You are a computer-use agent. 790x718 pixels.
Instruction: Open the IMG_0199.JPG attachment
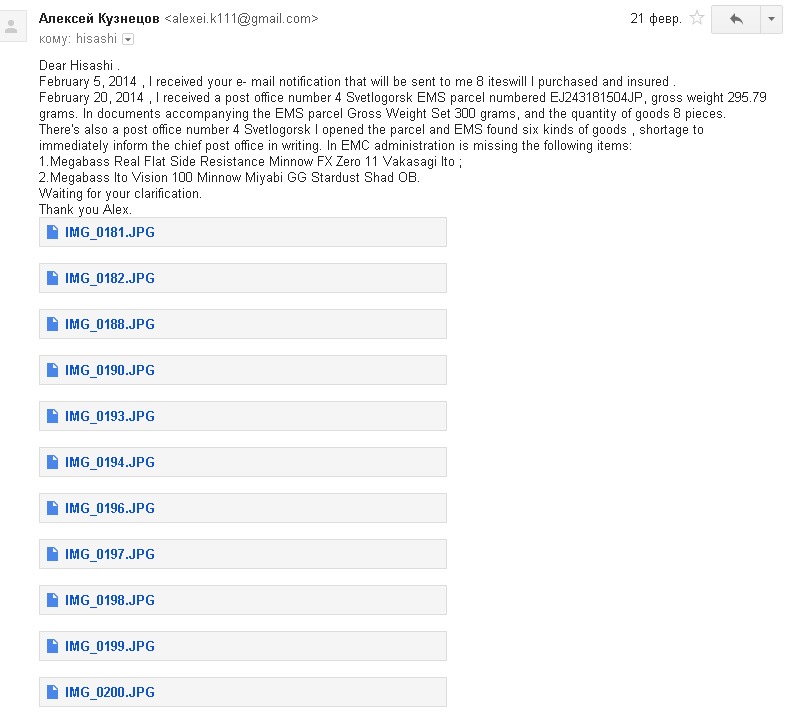243,646
